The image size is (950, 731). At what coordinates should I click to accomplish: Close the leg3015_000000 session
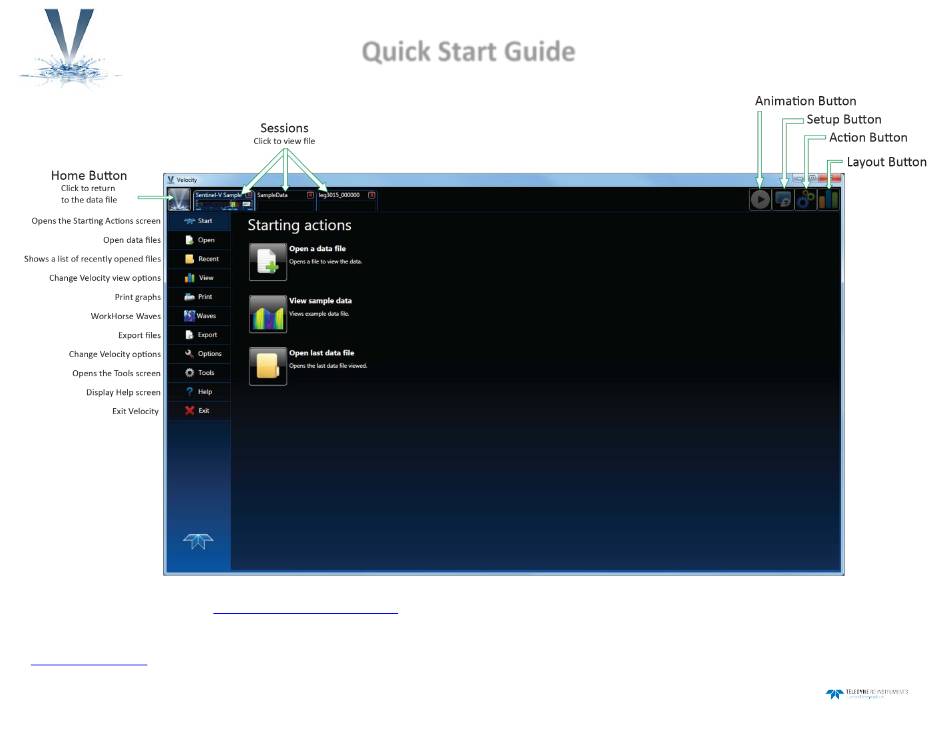[371, 195]
